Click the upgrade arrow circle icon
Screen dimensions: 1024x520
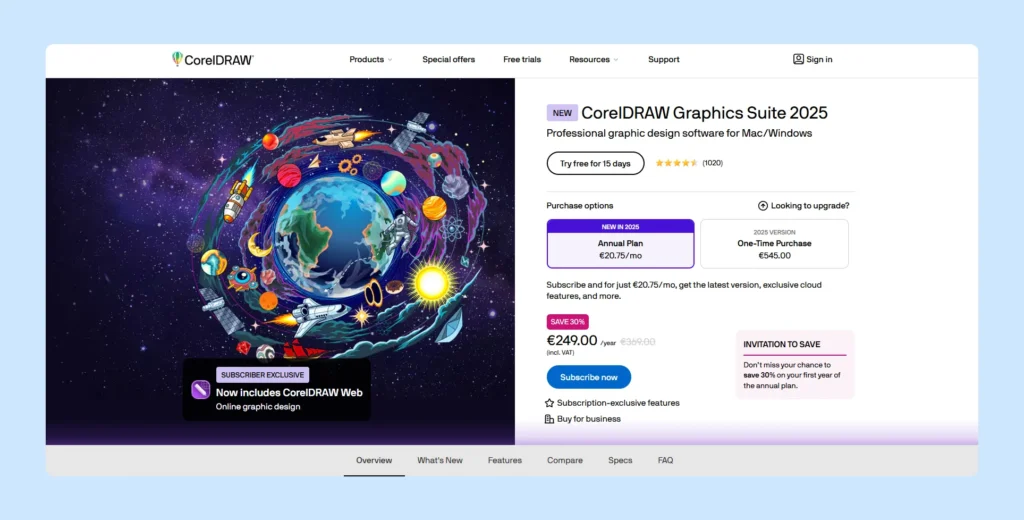(x=763, y=206)
